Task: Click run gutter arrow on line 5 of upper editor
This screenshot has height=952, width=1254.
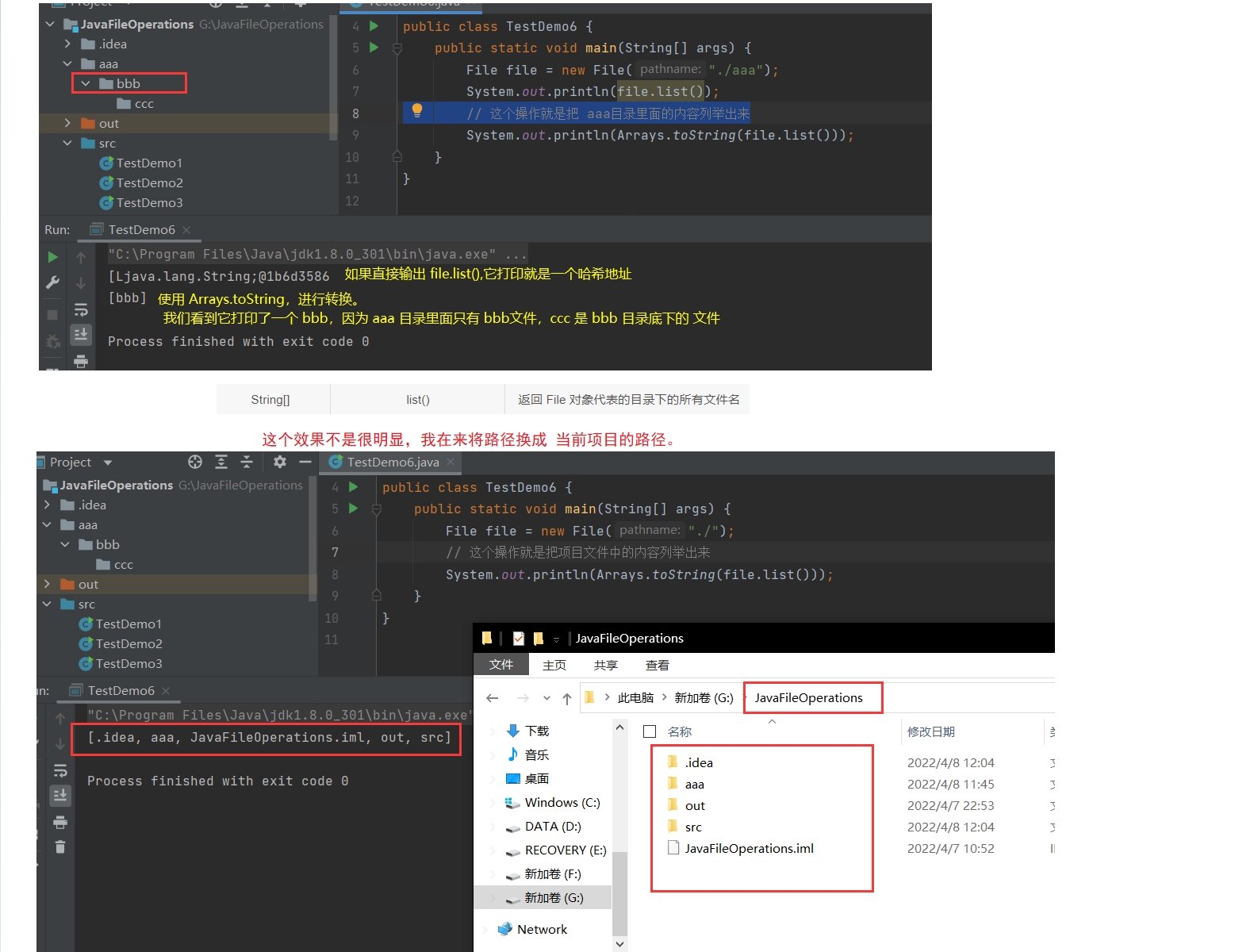Action: [374, 48]
